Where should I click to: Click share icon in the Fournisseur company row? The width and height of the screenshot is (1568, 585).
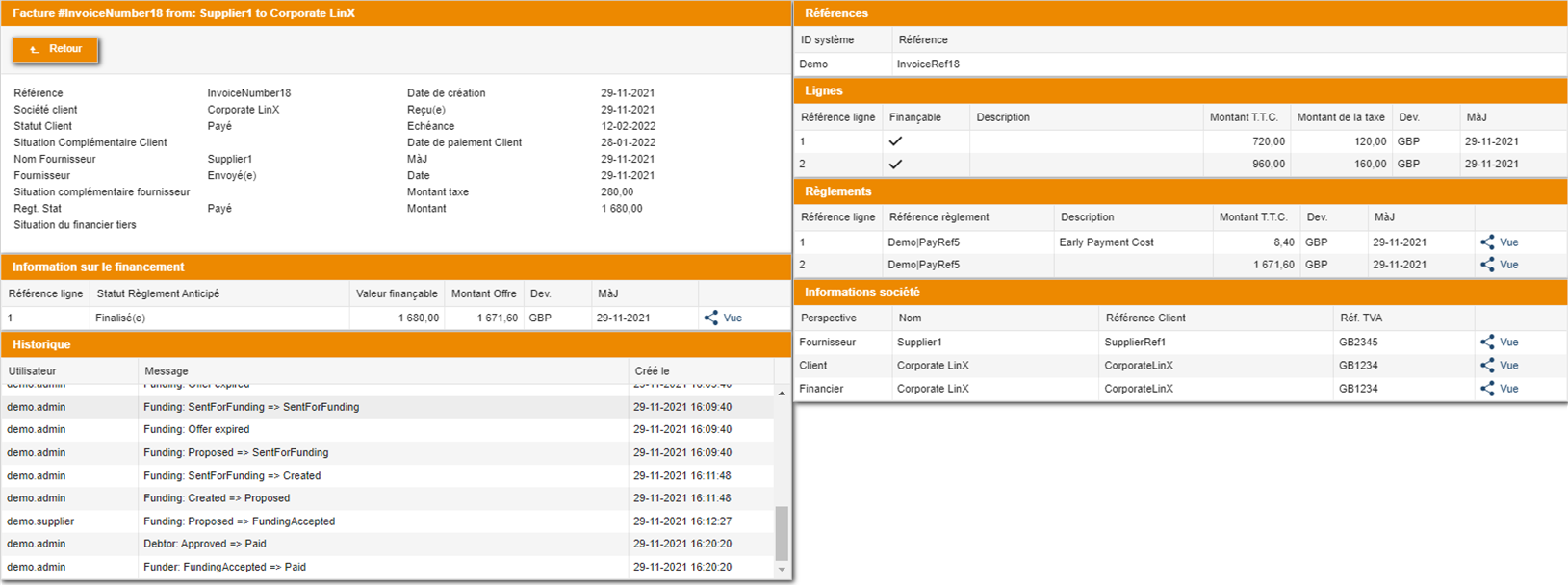(1487, 343)
